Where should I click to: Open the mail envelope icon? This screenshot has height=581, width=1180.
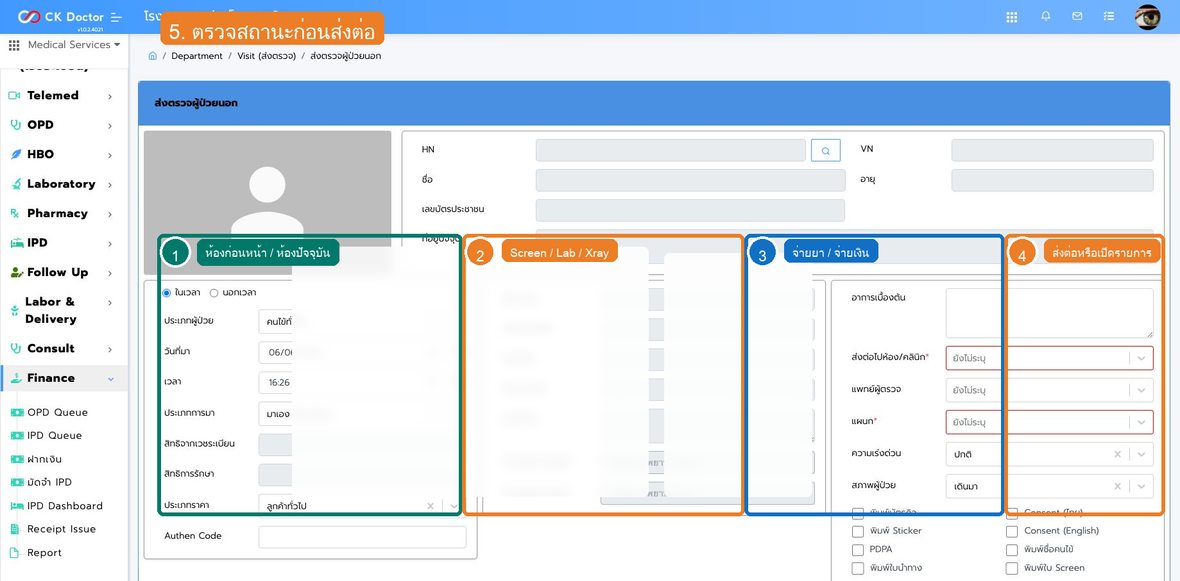pos(1077,17)
